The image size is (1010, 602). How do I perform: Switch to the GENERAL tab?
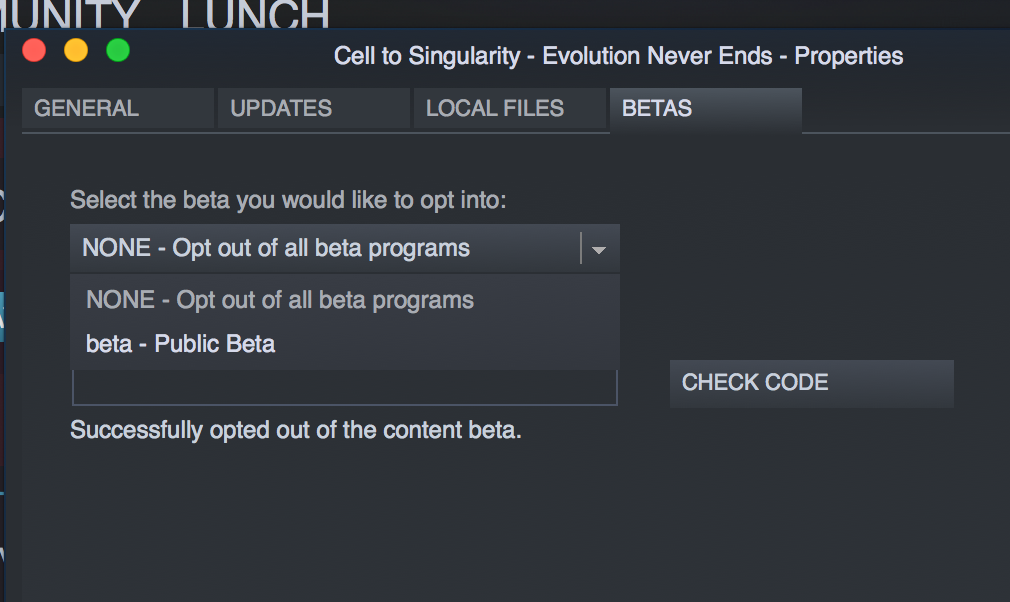pyautogui.click(x=118, y=108)
